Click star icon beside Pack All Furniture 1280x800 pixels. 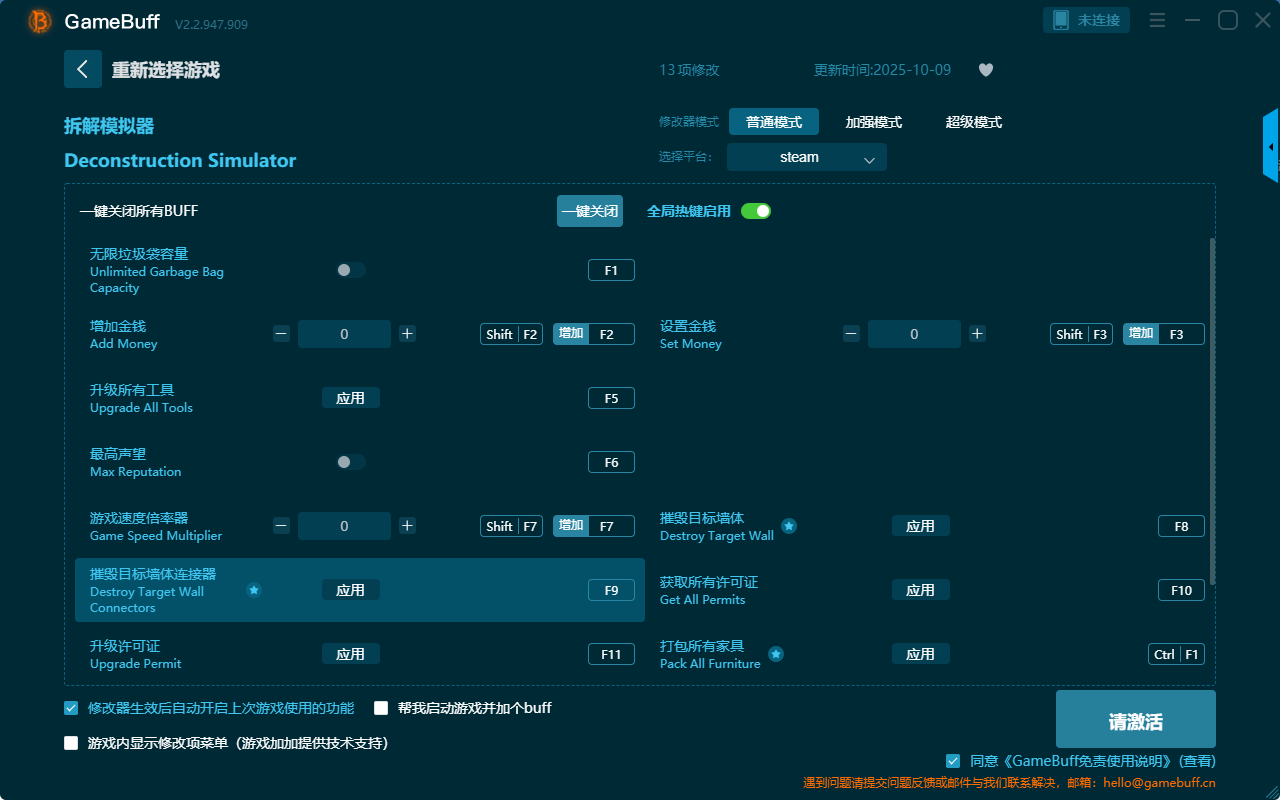[x=776, y=654]
